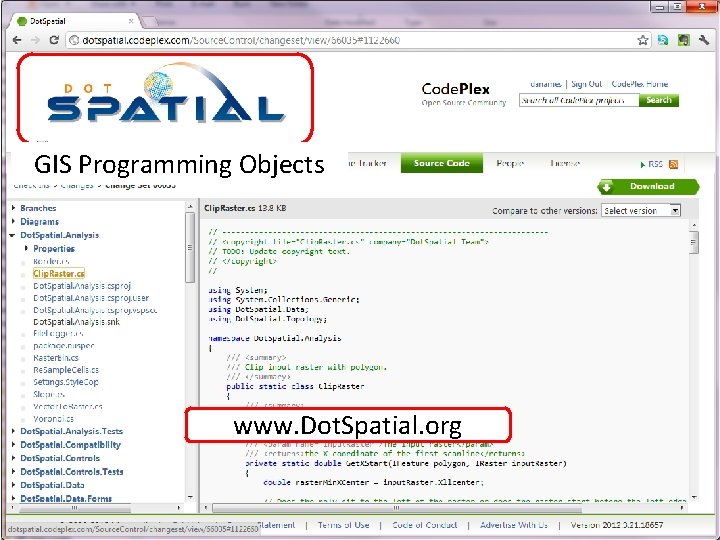Open Voronoi.cs file

point(53,419)
